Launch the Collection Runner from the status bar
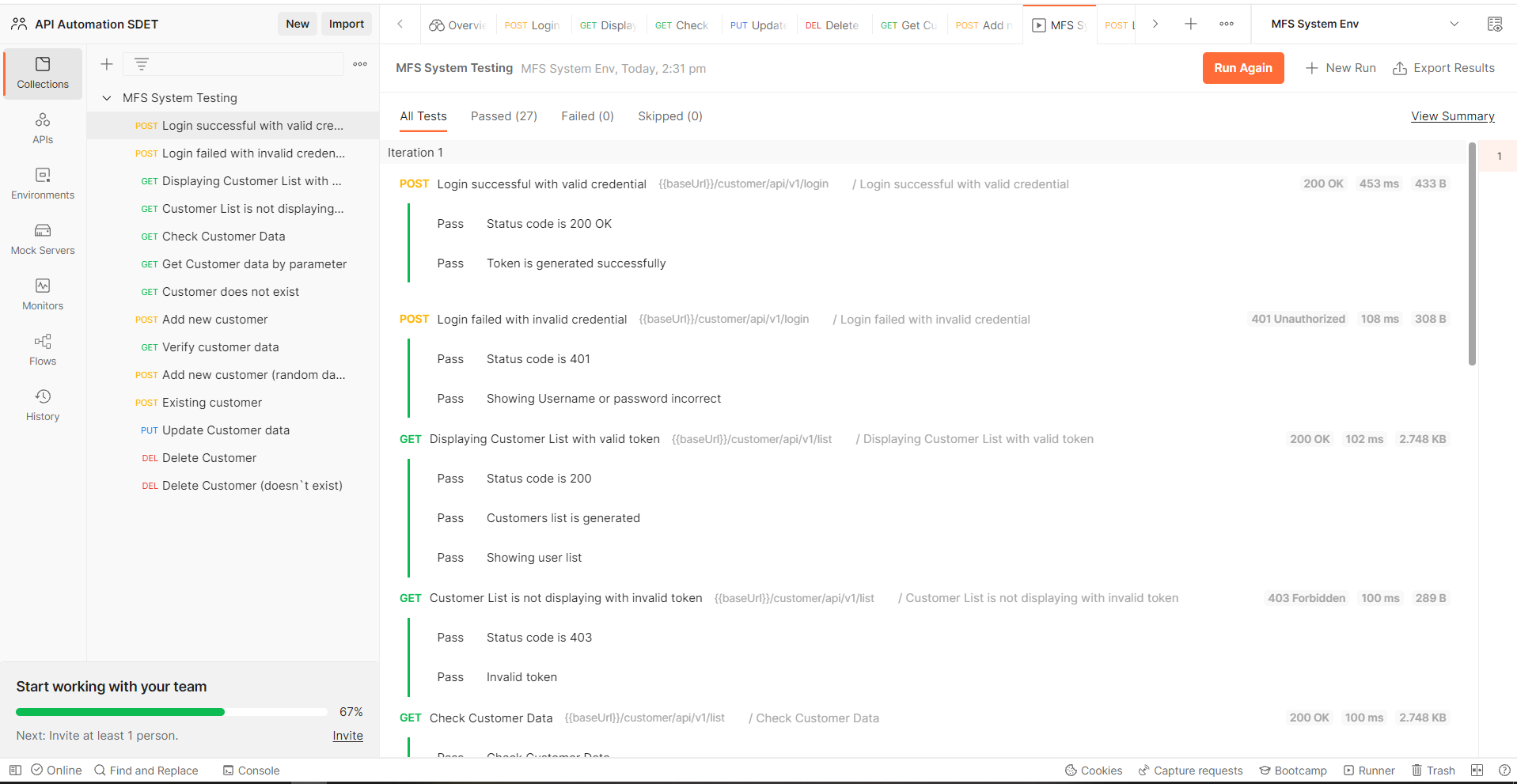 click(x=1368, y=770)
